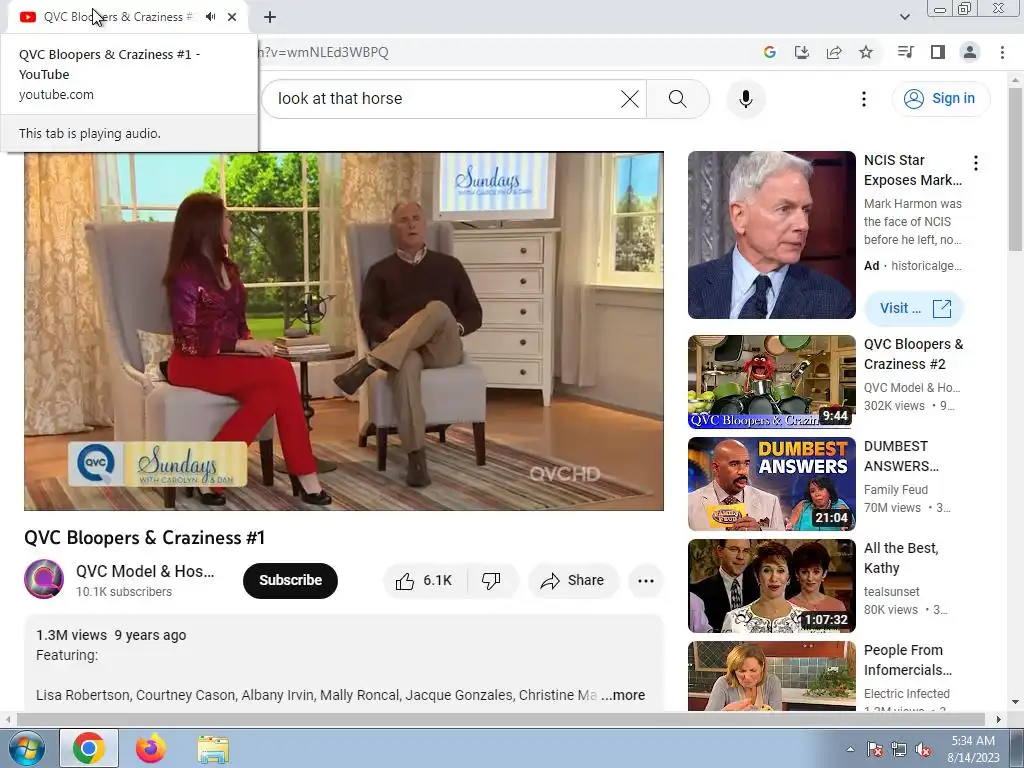Open the NCIS Star ad thumbnail

(x=771, y=235)
